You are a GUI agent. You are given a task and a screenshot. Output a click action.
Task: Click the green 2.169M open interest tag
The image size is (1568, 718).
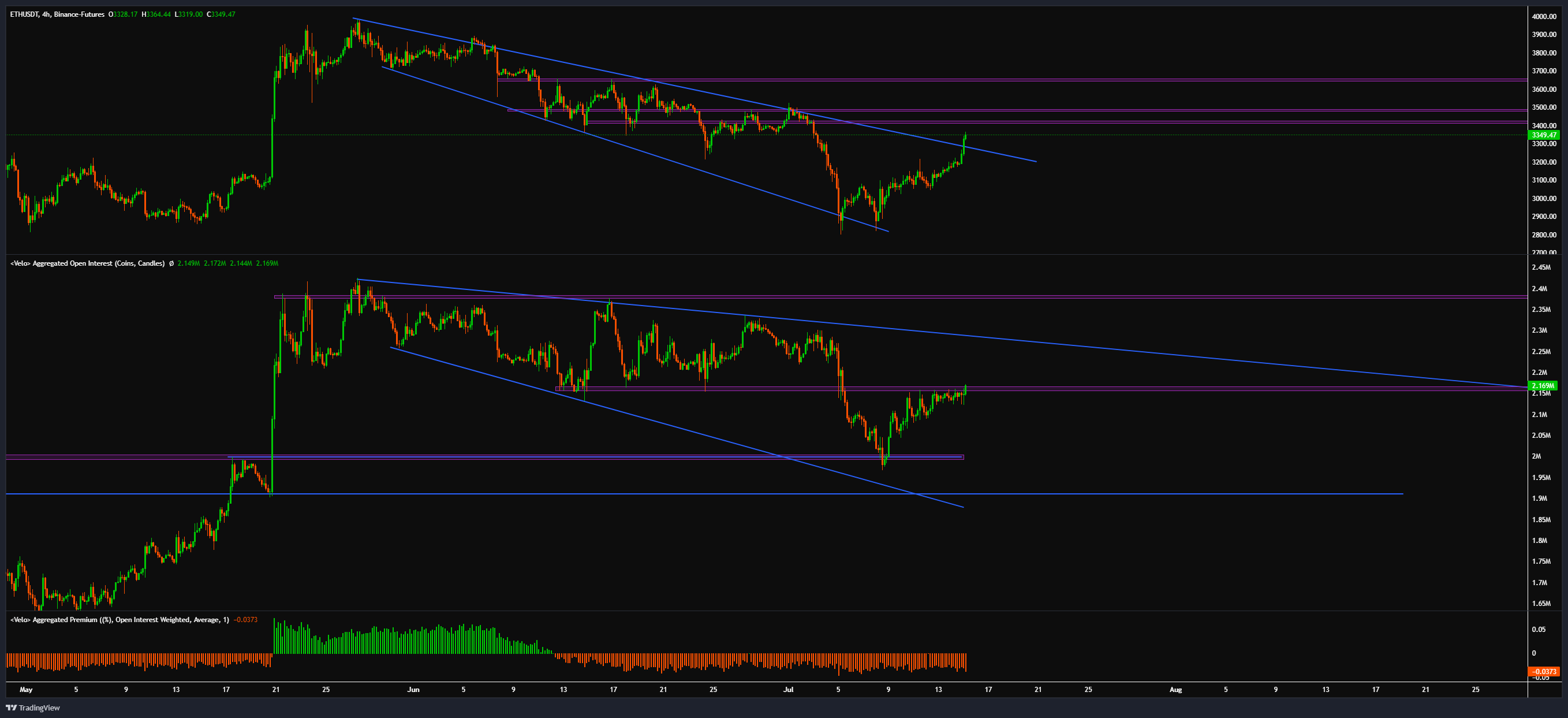(x=1543, y=385)
